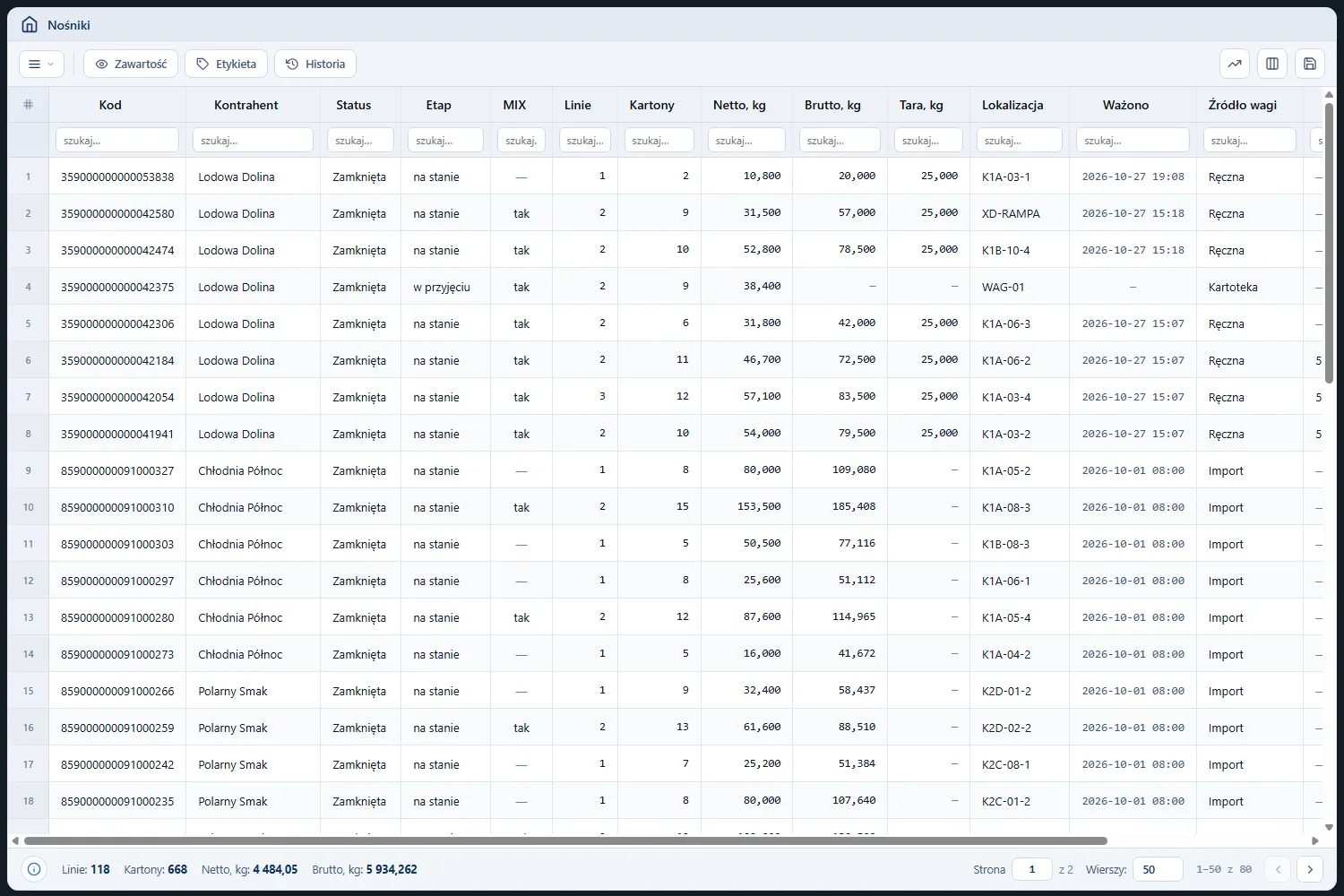This screenshot has height=896, width=1344.
Task: Select code 359000000000053838
Action: point(117,177)
